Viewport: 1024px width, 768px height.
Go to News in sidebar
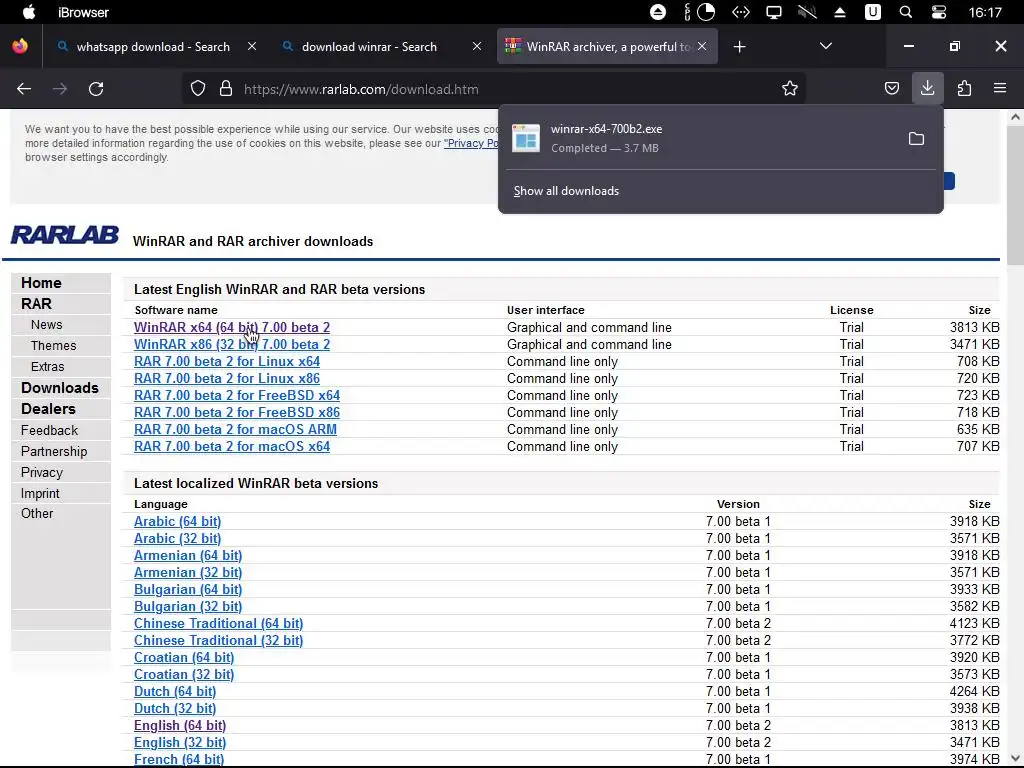(46, 325)
